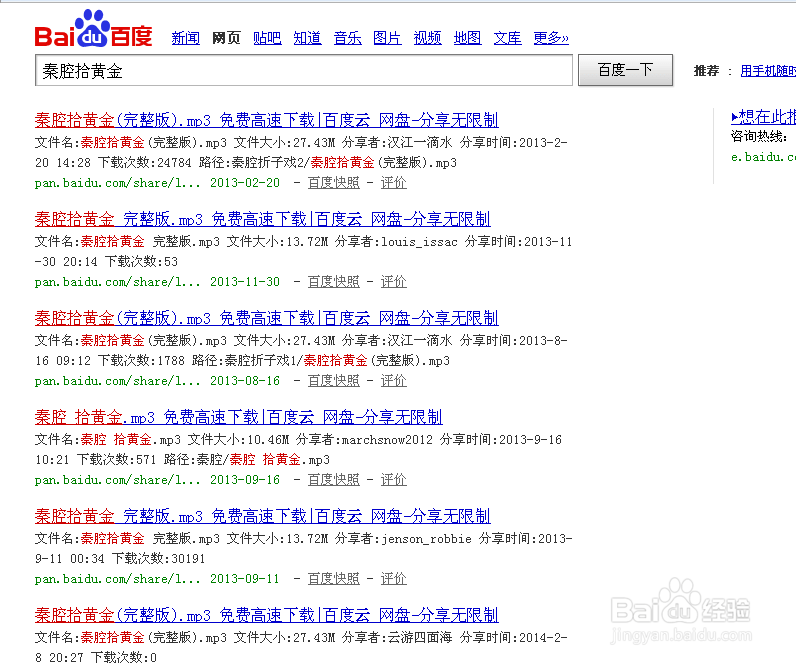
Task: Click the 咨询热线 sidebar text
Action: [759, 137]
